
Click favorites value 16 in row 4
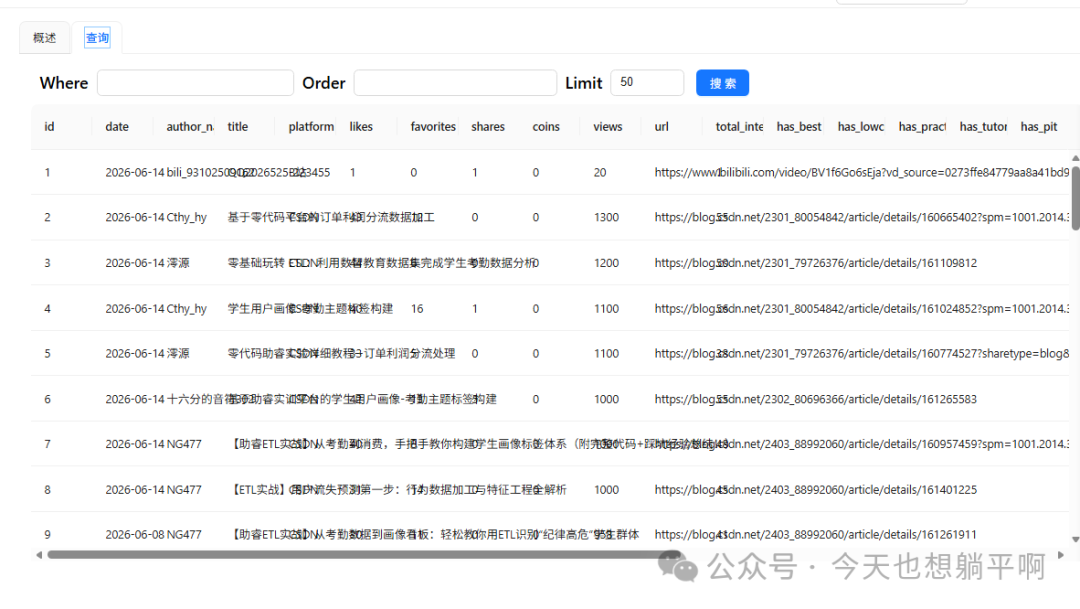tap(417, 309)
